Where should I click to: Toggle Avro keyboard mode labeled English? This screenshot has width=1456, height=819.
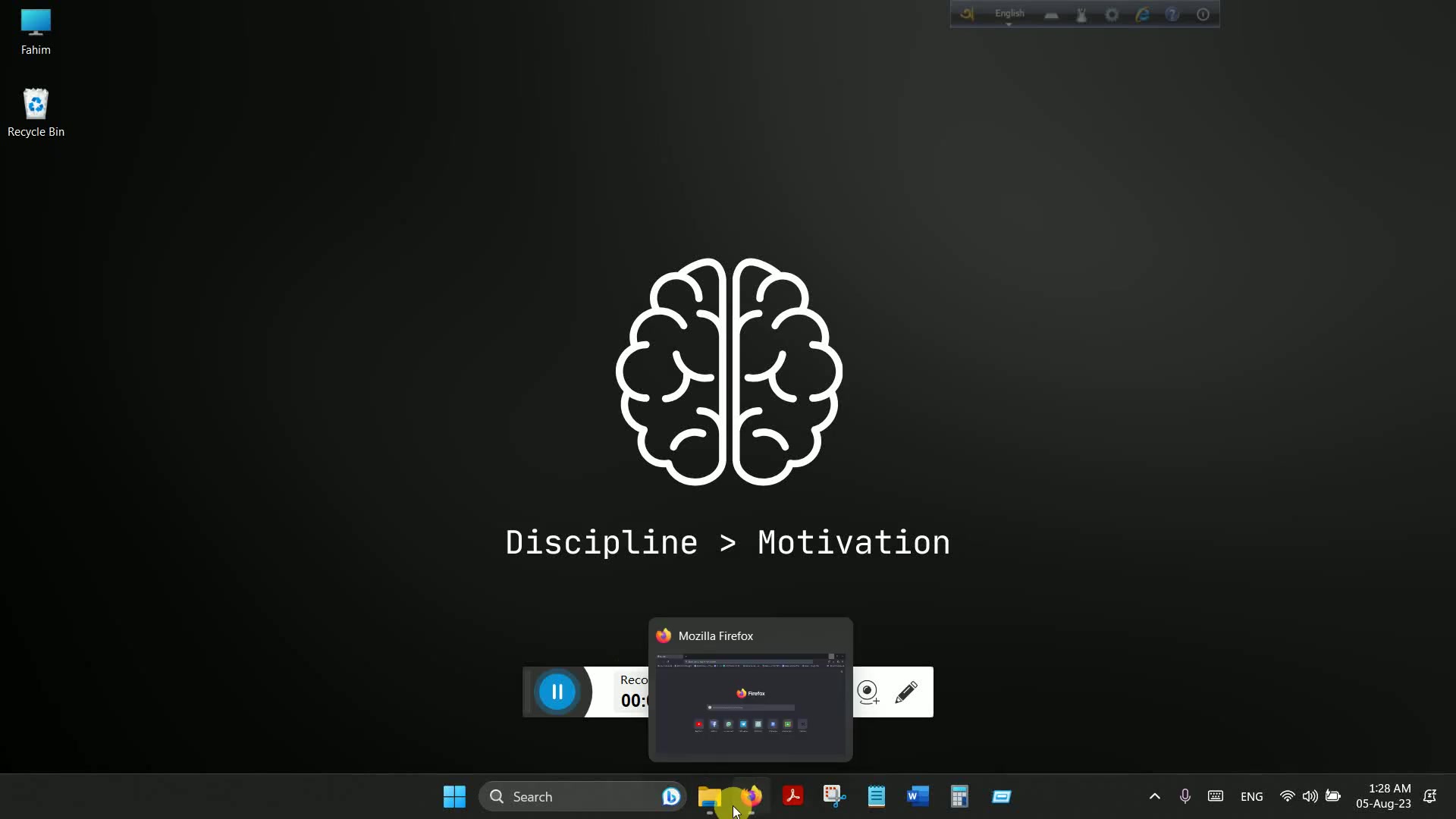(x=1009, y=14)
